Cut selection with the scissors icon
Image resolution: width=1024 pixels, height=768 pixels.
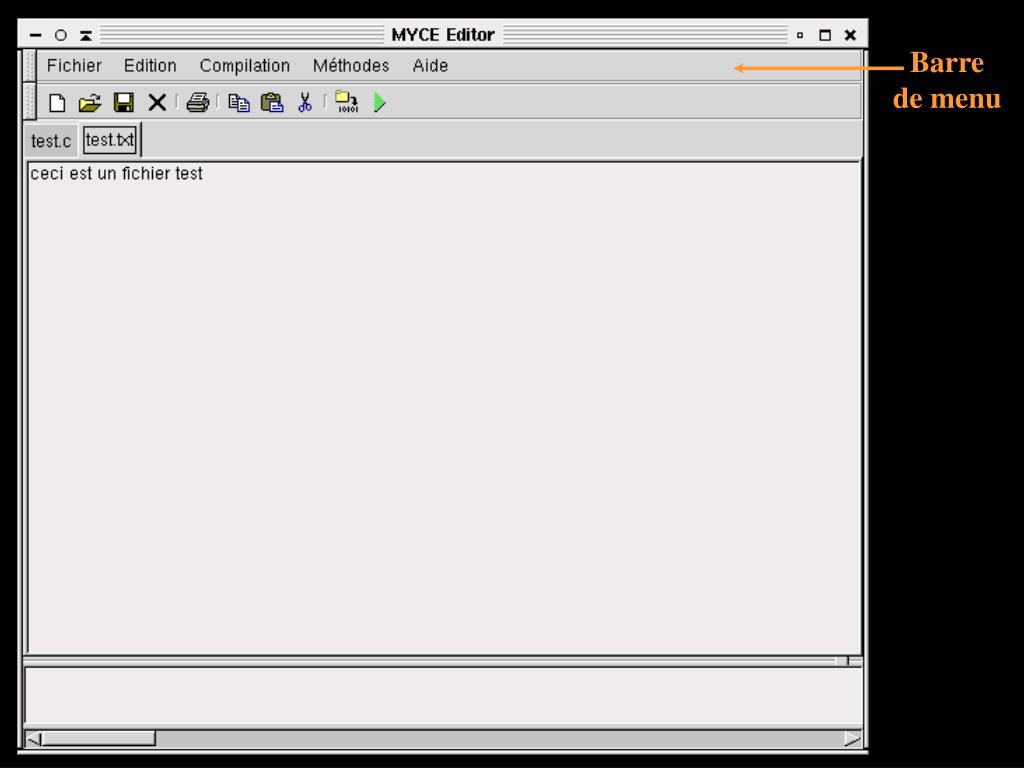coord(305,103)
